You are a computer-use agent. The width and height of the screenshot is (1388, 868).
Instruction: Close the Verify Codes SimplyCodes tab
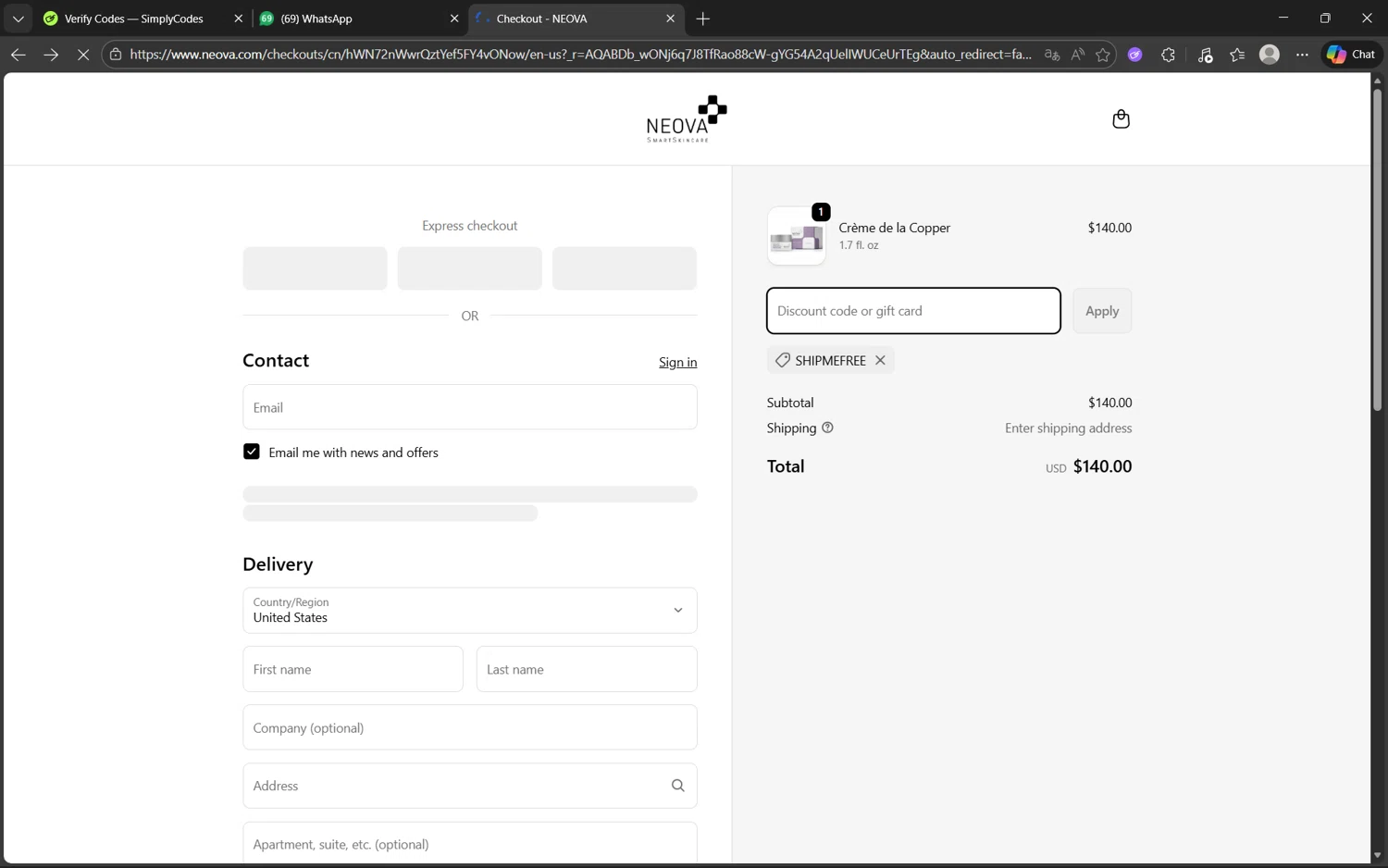click(x=238, y=19)
